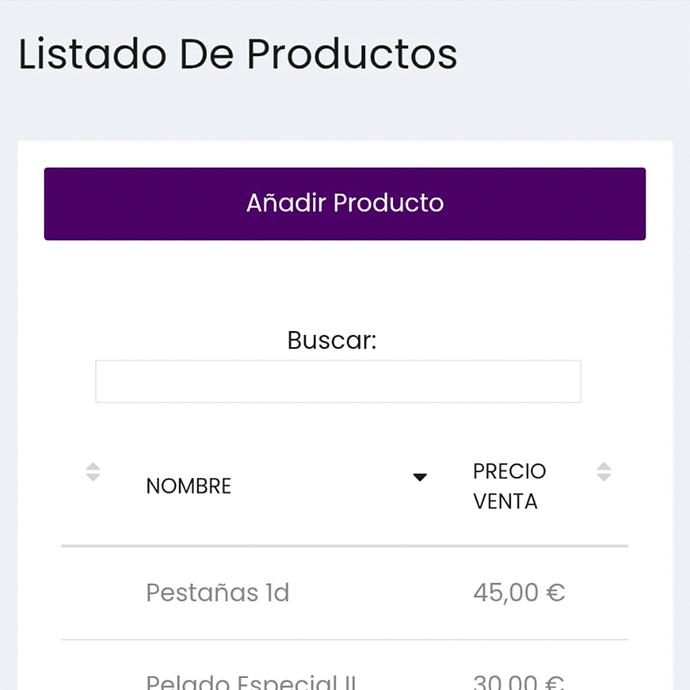Viewport: 690px width, 690px height.
Task: Sort the table by NOMBRE header text
Action: coord(188,486)
